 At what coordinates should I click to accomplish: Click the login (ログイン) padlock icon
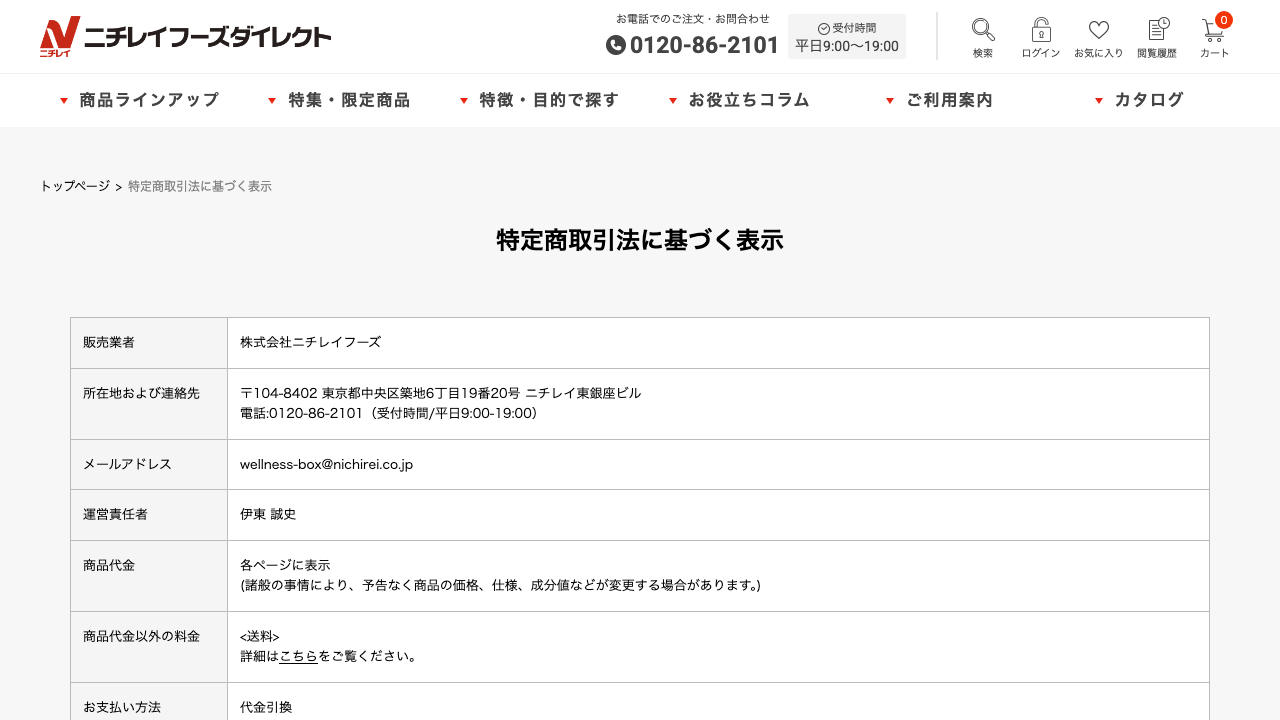point(1041,30)
